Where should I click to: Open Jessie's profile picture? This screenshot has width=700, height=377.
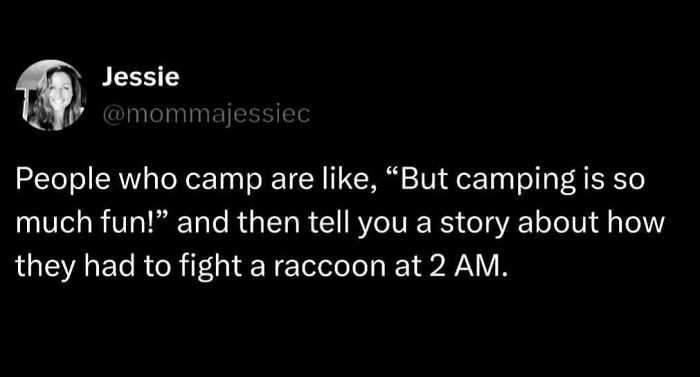(50, 95)
